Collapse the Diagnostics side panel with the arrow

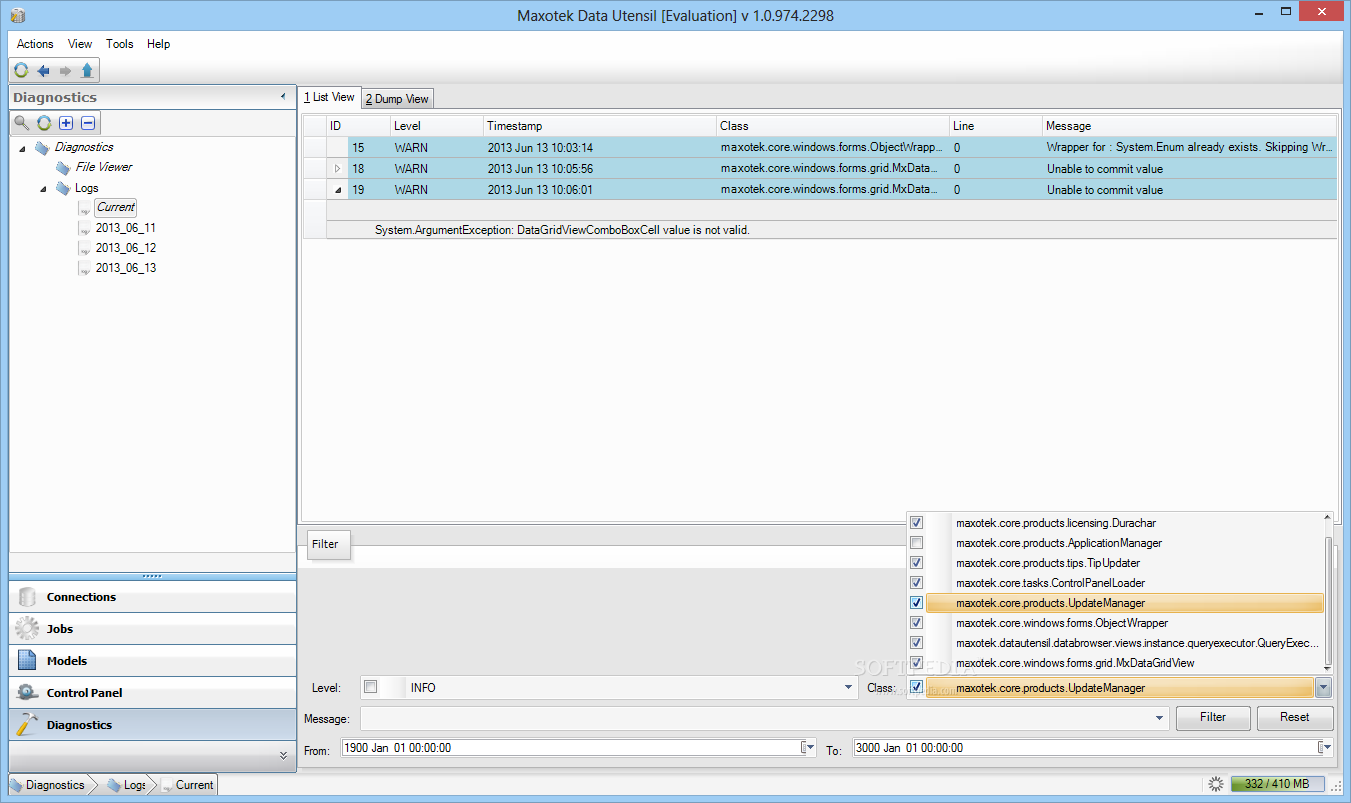coord(283,97)
